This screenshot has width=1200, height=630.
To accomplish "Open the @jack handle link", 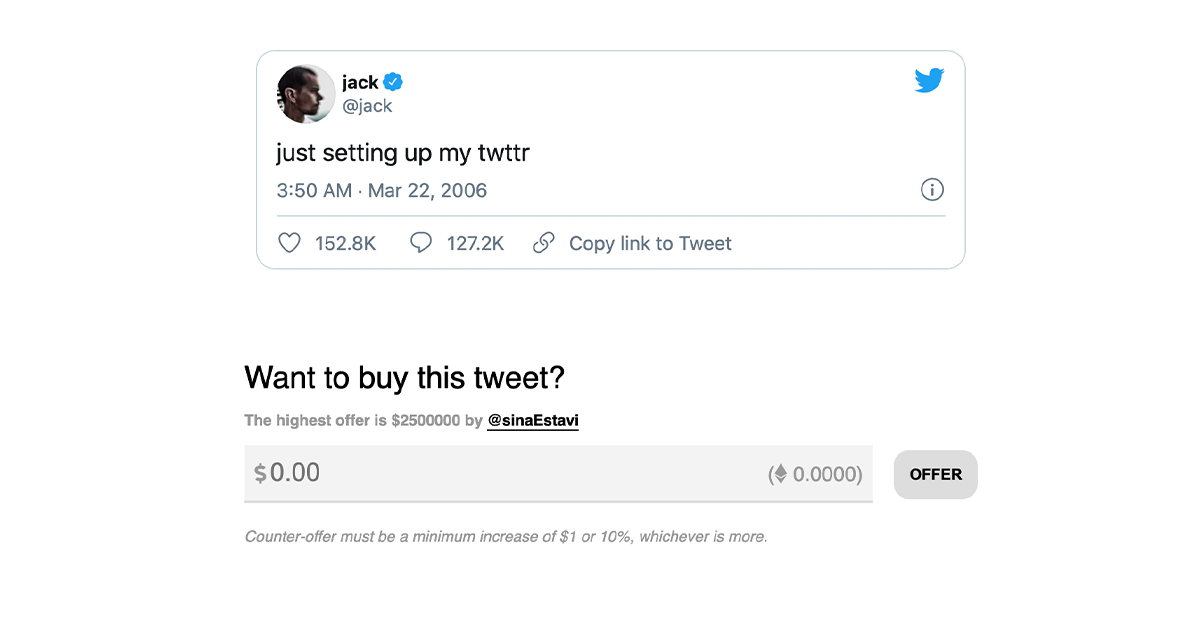I will [367, 106].
